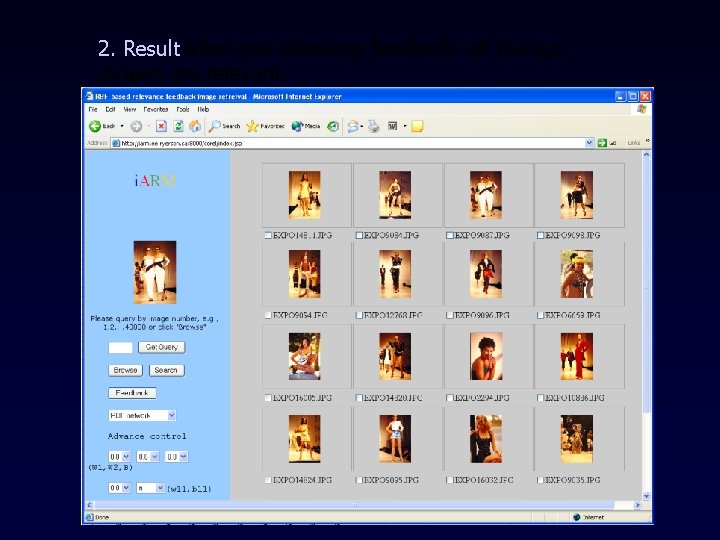
Task: Open the B value dropdown
Action: 177,457
